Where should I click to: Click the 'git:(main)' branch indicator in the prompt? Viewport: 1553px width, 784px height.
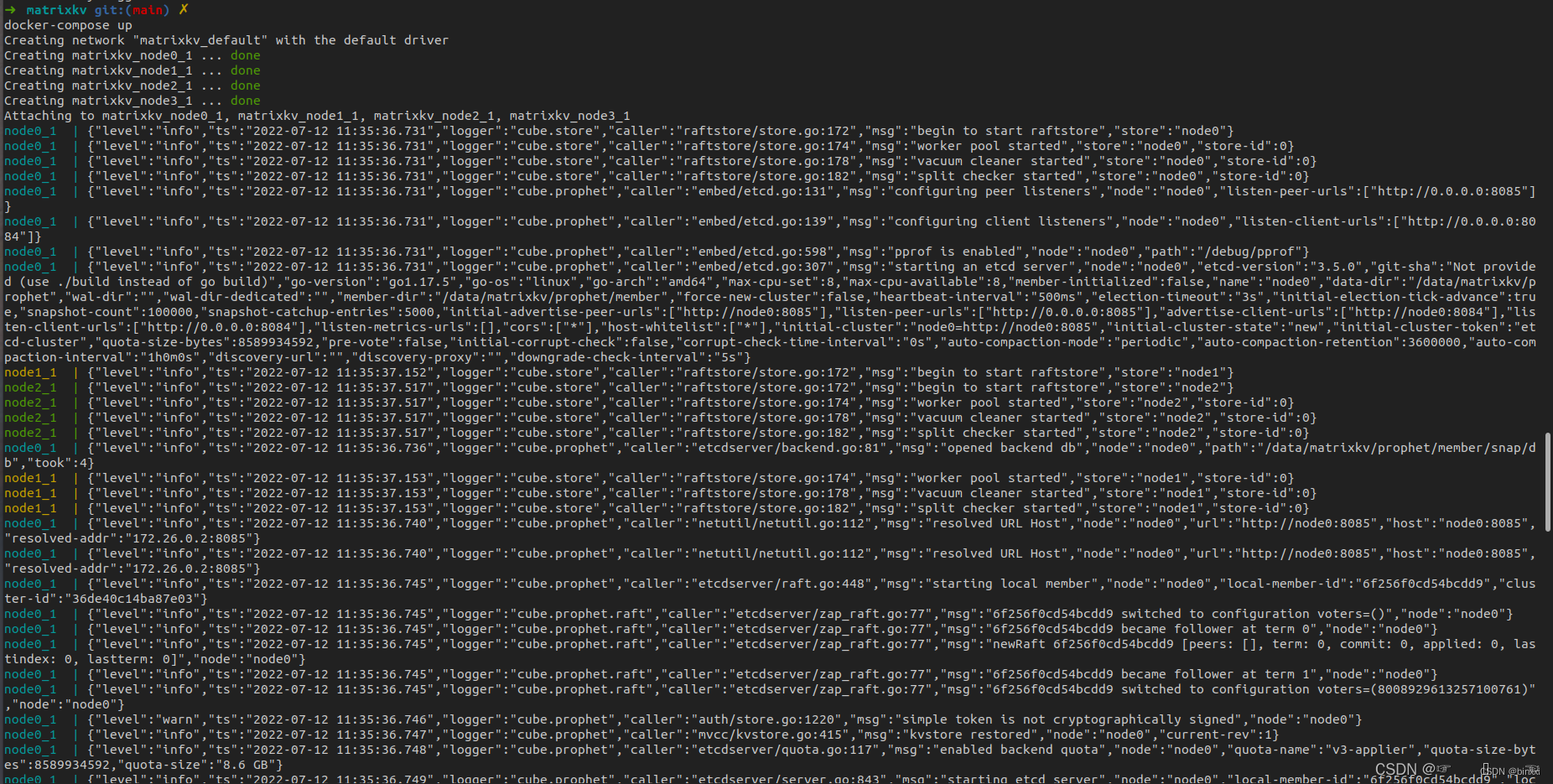click(x=132, y=10)
